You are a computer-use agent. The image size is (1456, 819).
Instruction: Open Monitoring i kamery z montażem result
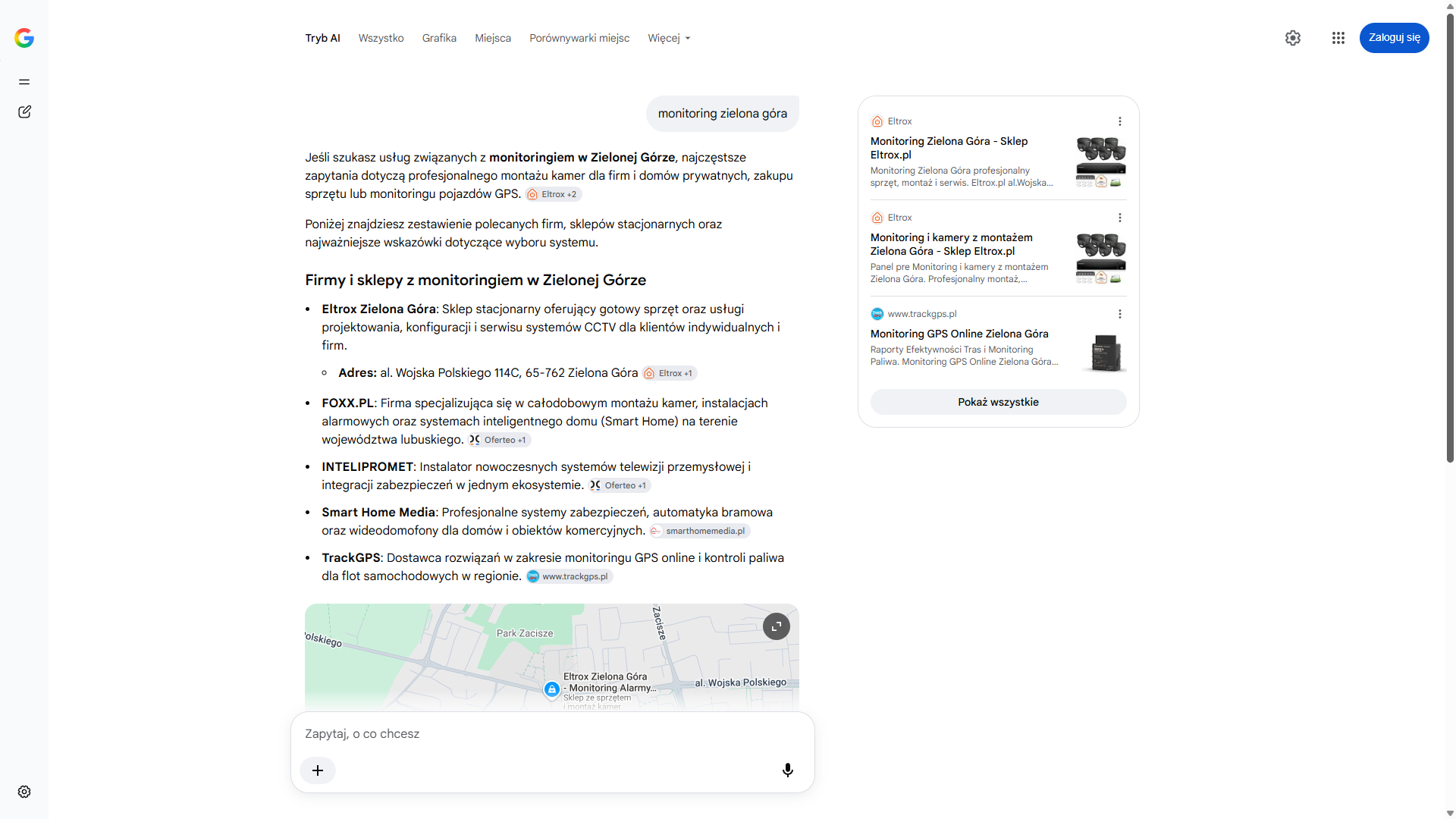(x=952, y=244)
